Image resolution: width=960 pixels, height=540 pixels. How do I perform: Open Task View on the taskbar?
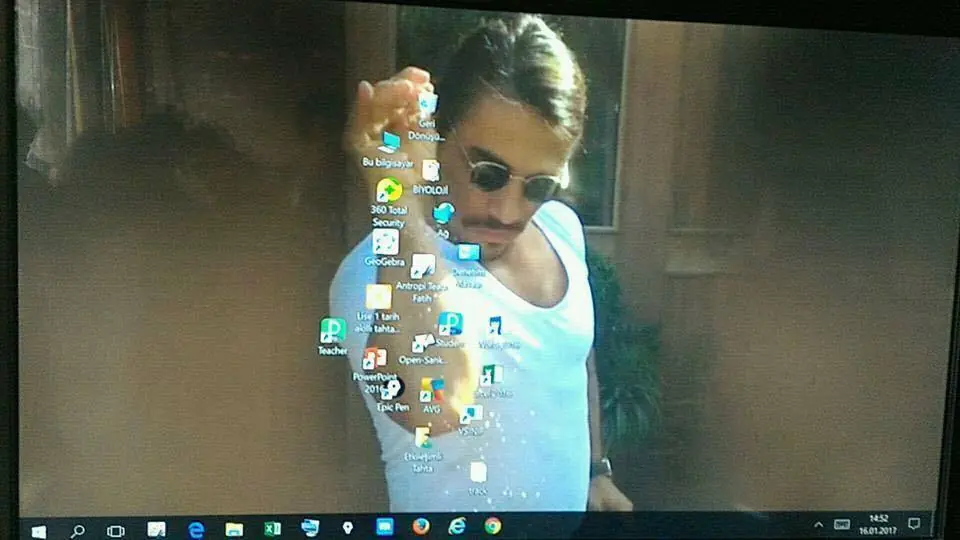116,531
